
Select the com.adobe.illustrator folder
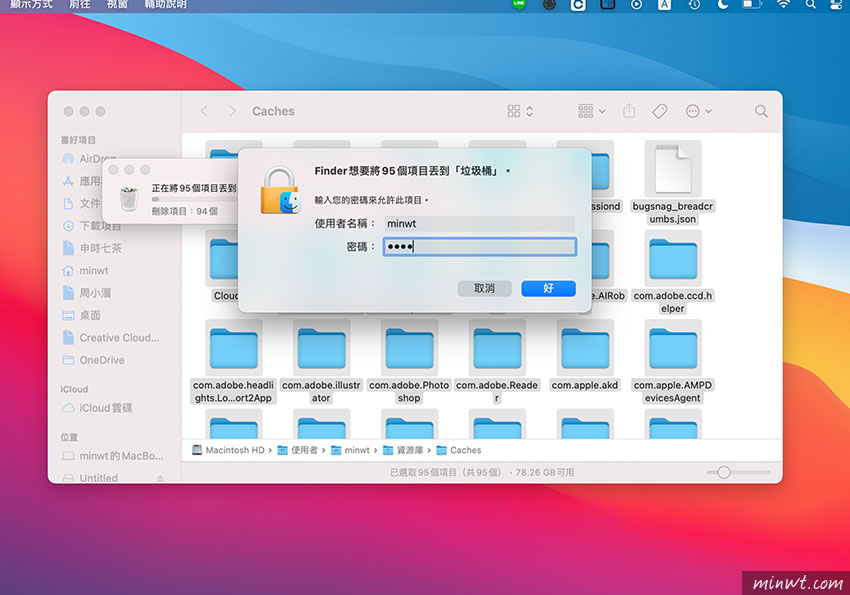321,348
